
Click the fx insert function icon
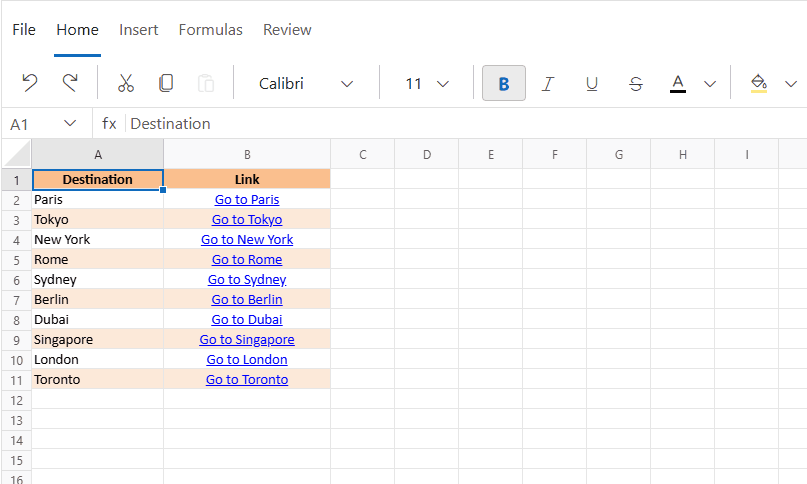109,124
